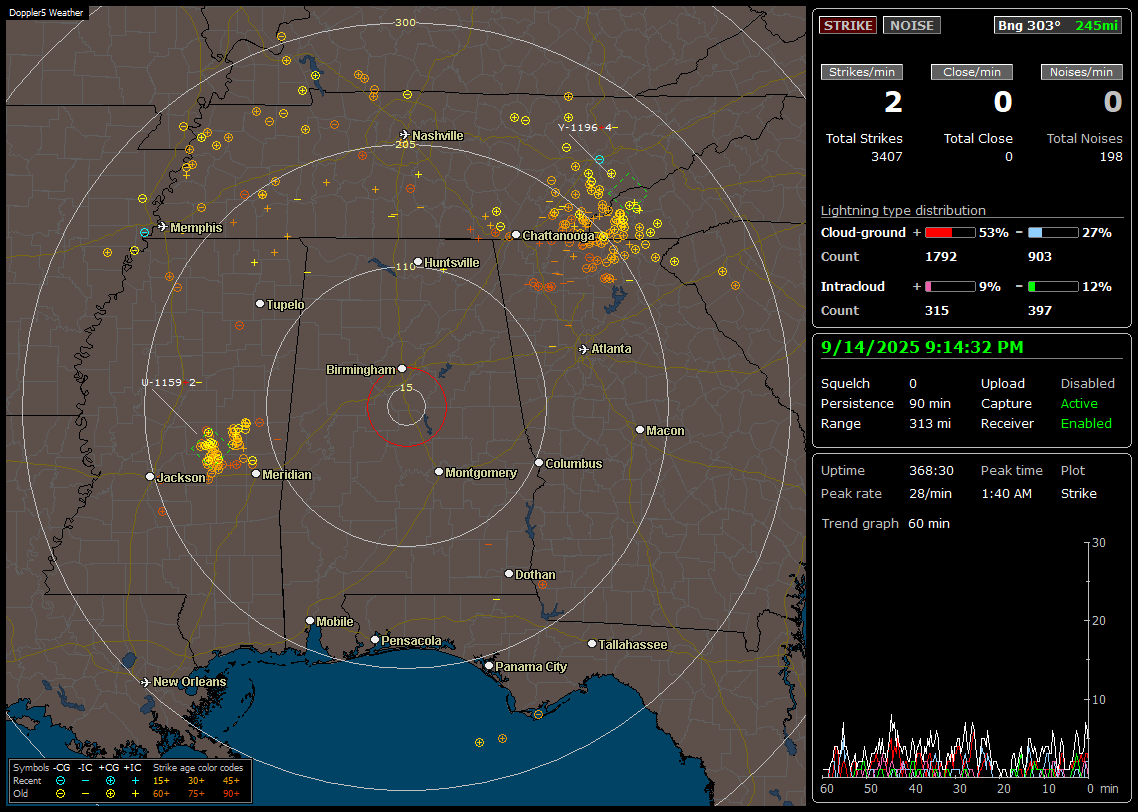Viewport: 1138px width, 812px height.
Task: Click the Doppler5 Weather title label
Action: [46, 12]
